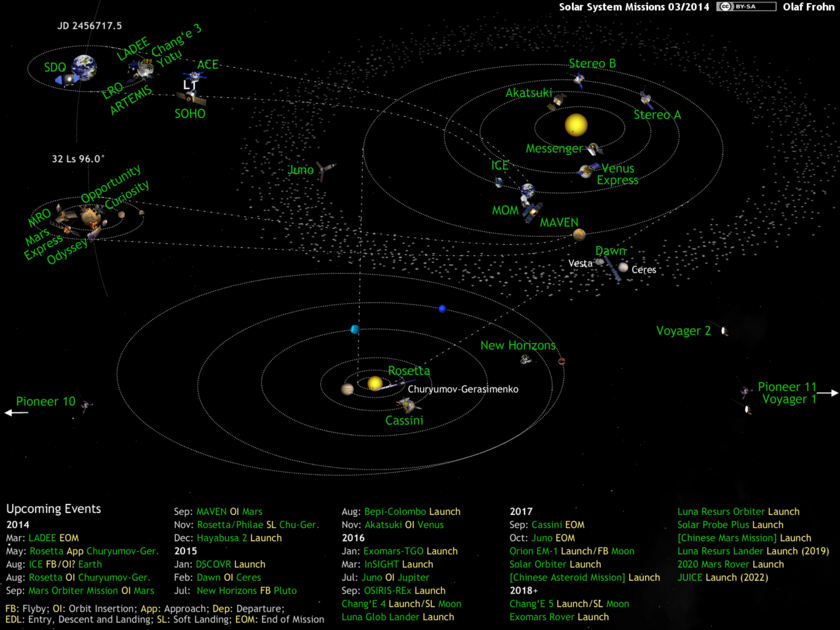Click the 'Solar System Missions 03/2014' title
The width and height of the screenshot is (840, 630).
634,7
